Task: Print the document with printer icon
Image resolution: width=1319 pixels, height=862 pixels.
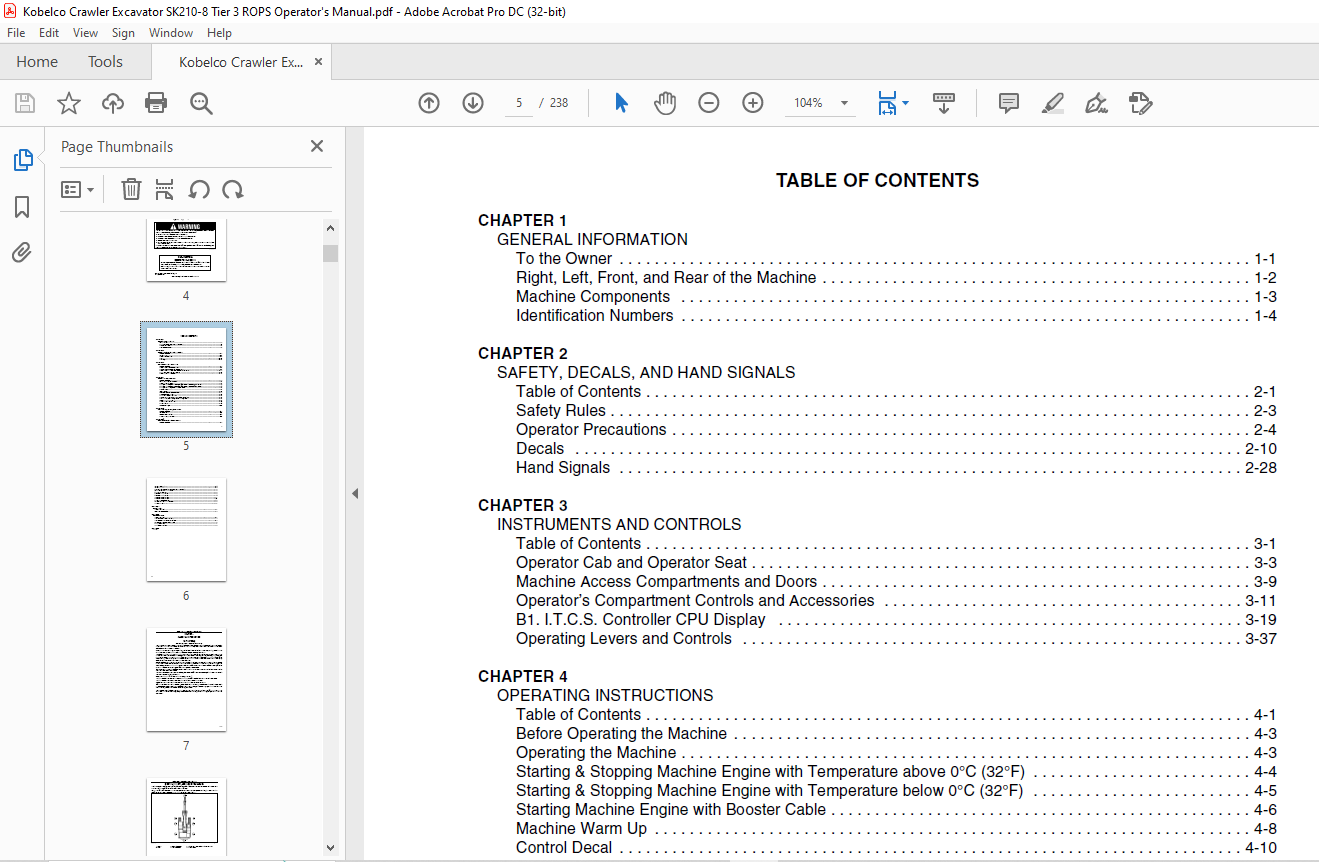Action: pos(156,103)
